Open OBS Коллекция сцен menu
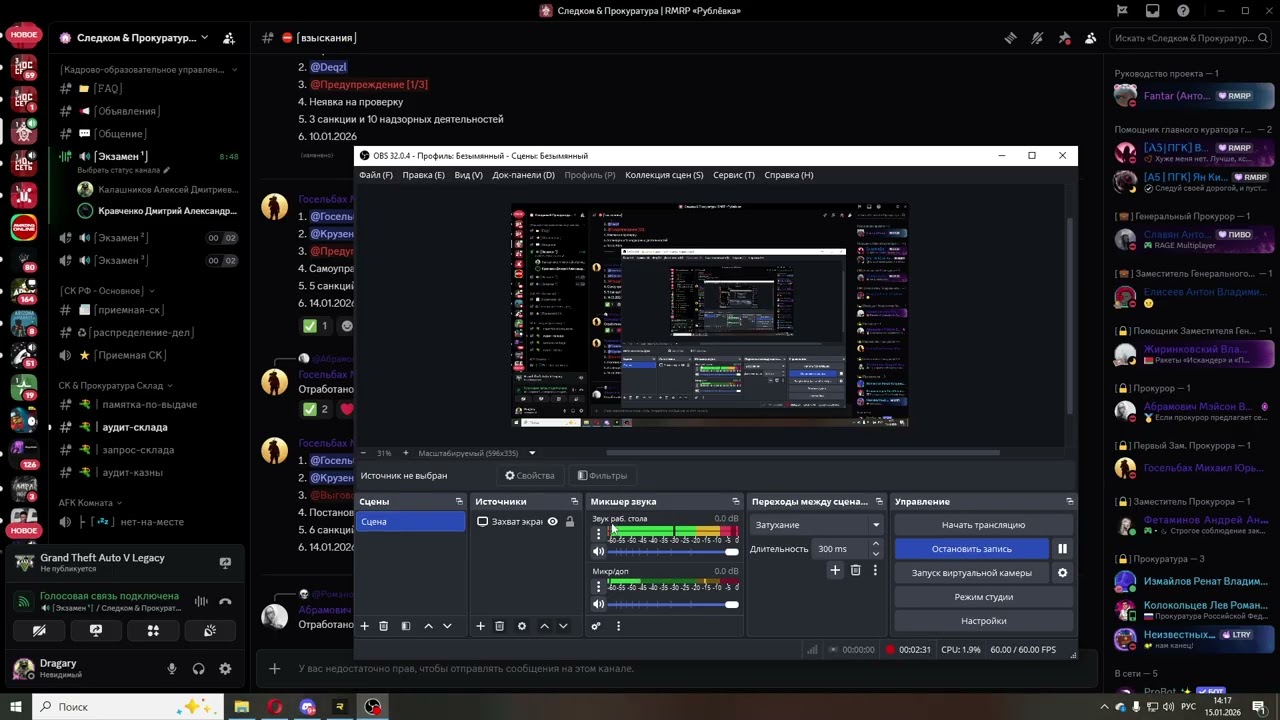1280x720 pixels. click(x=664, y=175)
